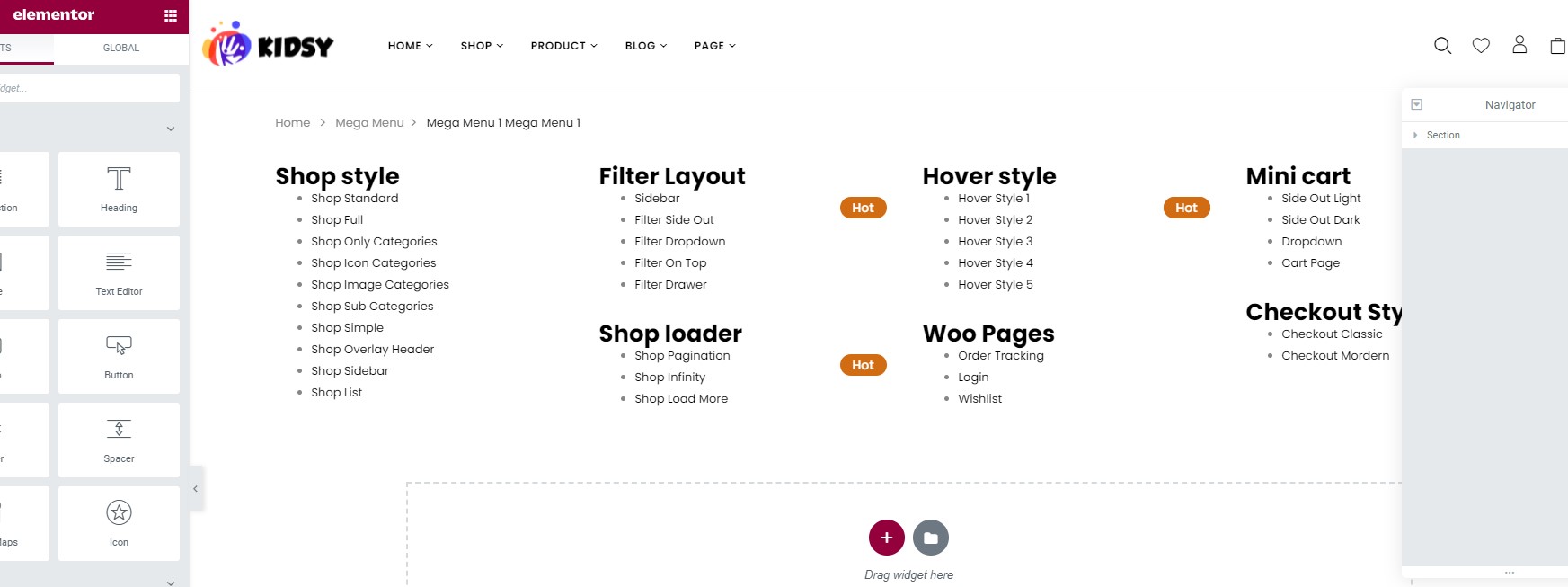Open the SHOP dropdown menu
This screenshot has height=587, width=1568.
click(x=482, y=46)
